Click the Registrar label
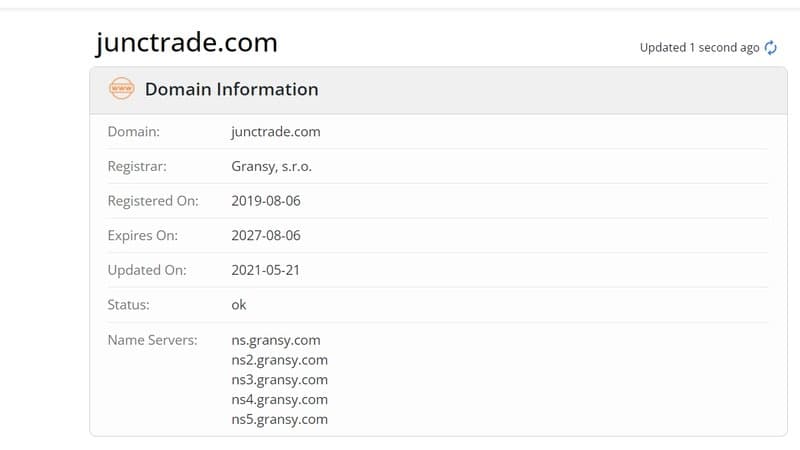Viewport: 800px width, 450px height. (137, 166)
